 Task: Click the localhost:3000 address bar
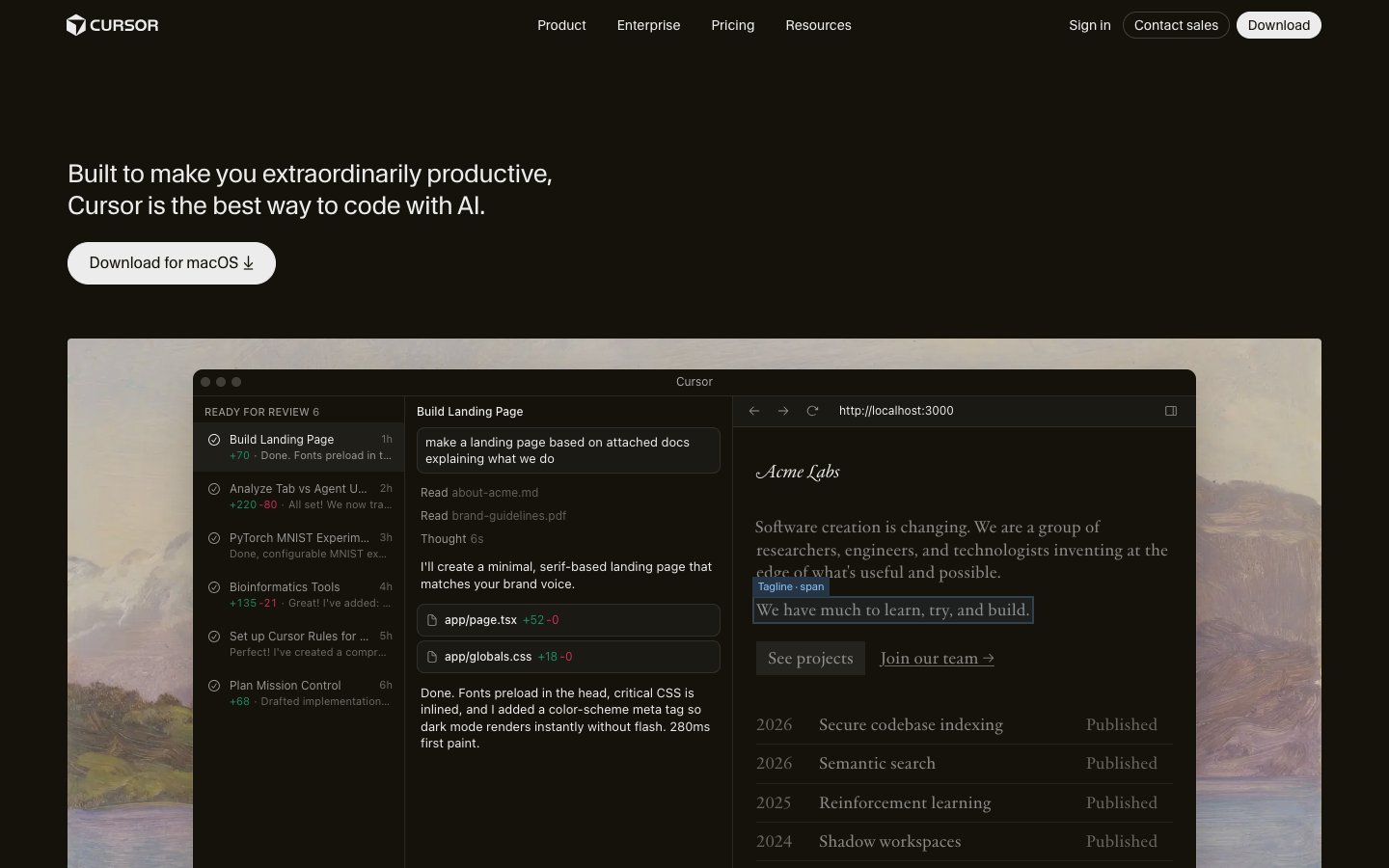click(896, 411)
